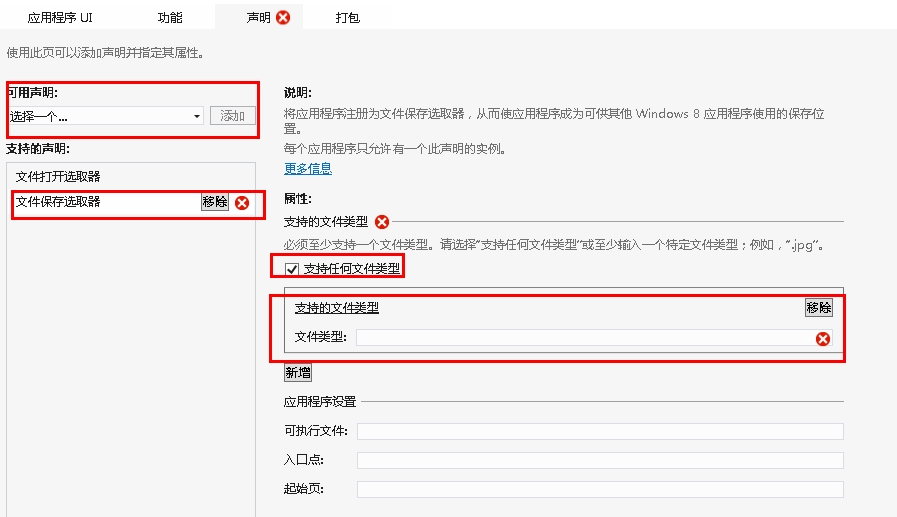This screenshot has width=897, height=517.
Task: Open the 打包 tab
Action: tap(347, 18)
